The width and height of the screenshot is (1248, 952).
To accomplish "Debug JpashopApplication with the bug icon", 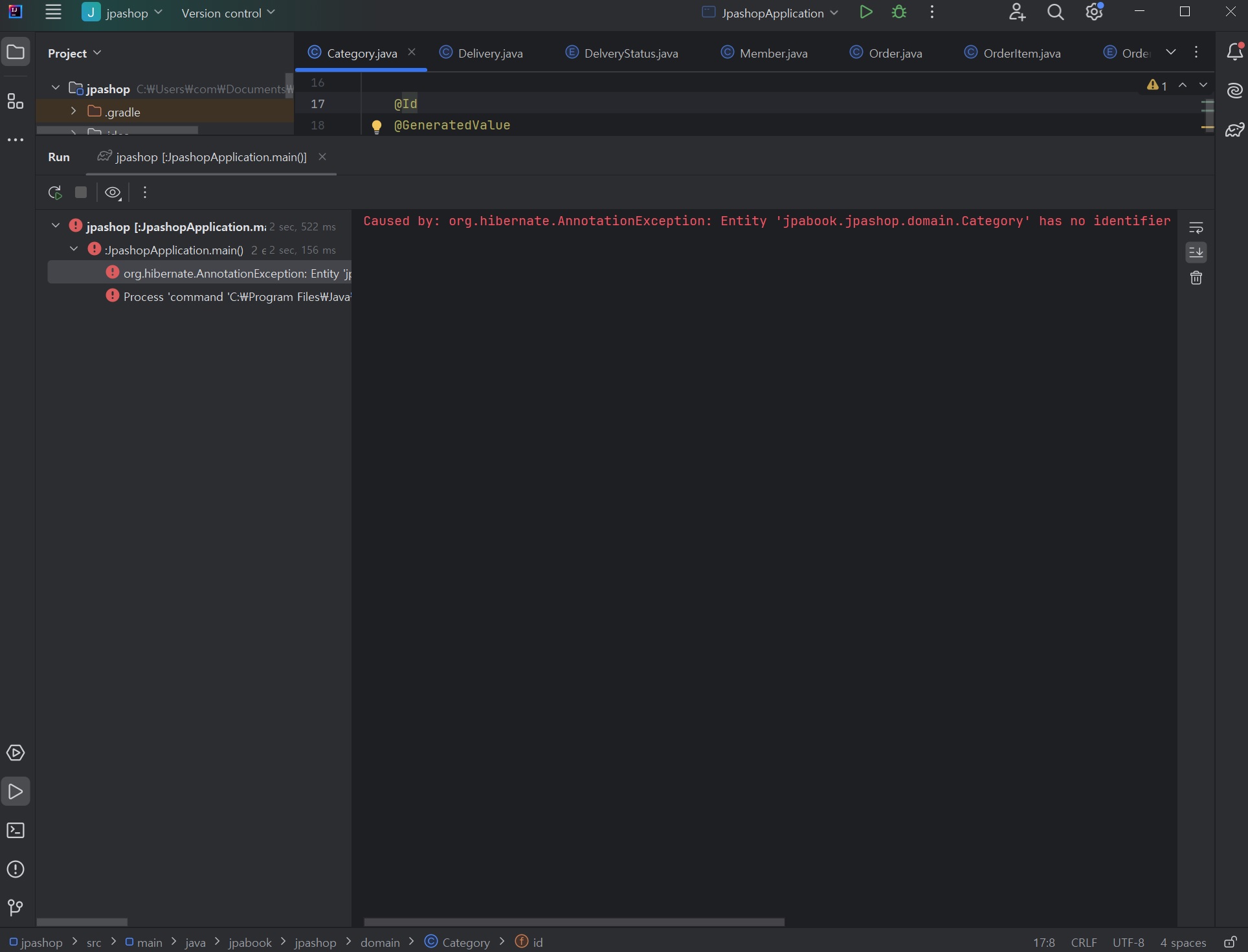I will (899, 12).
